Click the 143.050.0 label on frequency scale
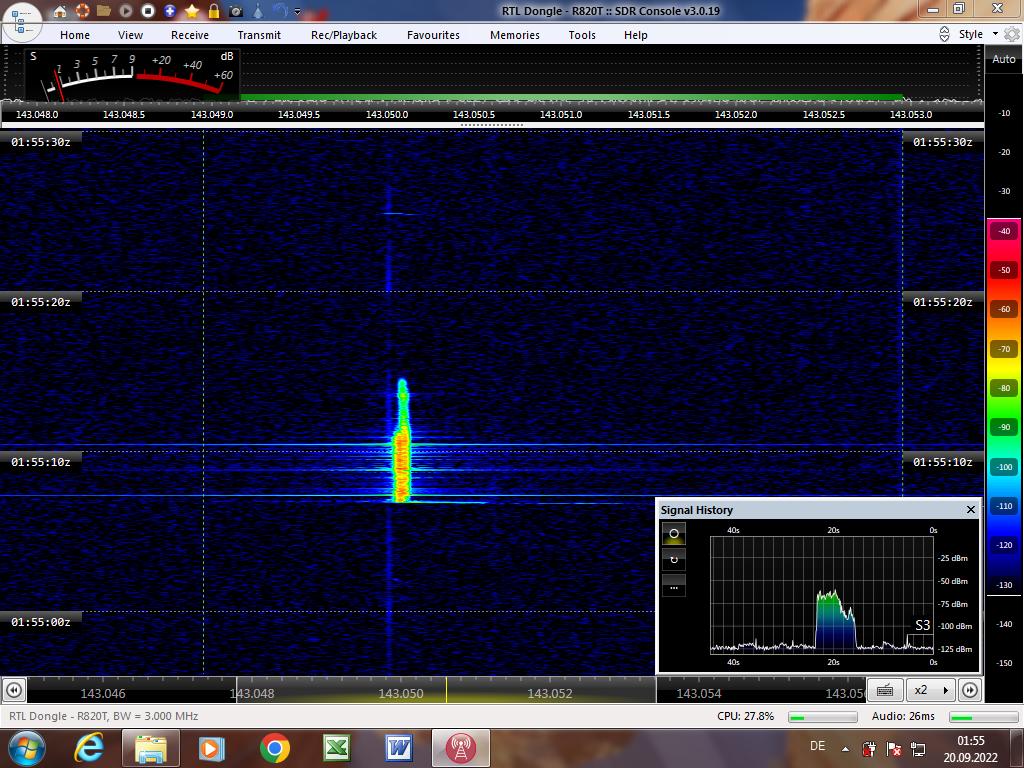 [x=387, y=114]
